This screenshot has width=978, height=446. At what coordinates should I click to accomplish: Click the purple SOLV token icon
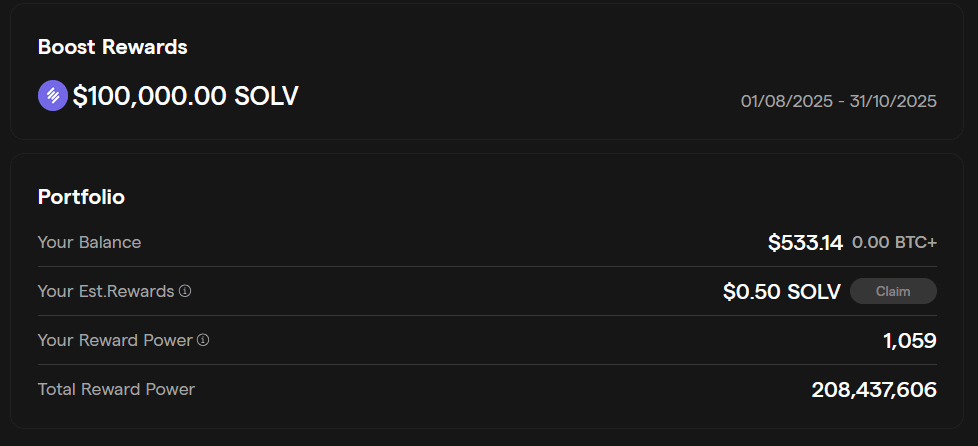pos(52,96)
